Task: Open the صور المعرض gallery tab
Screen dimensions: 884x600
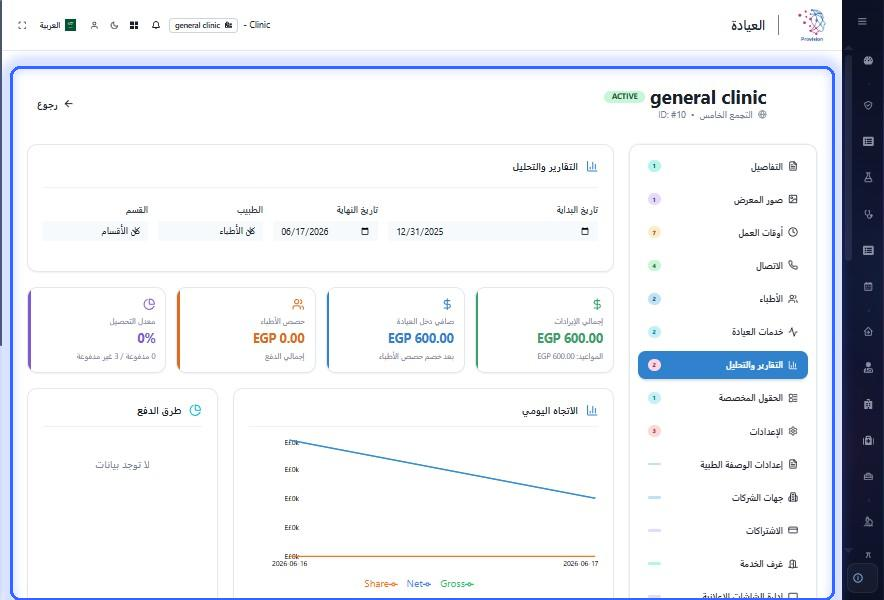Action: [723, 200]
